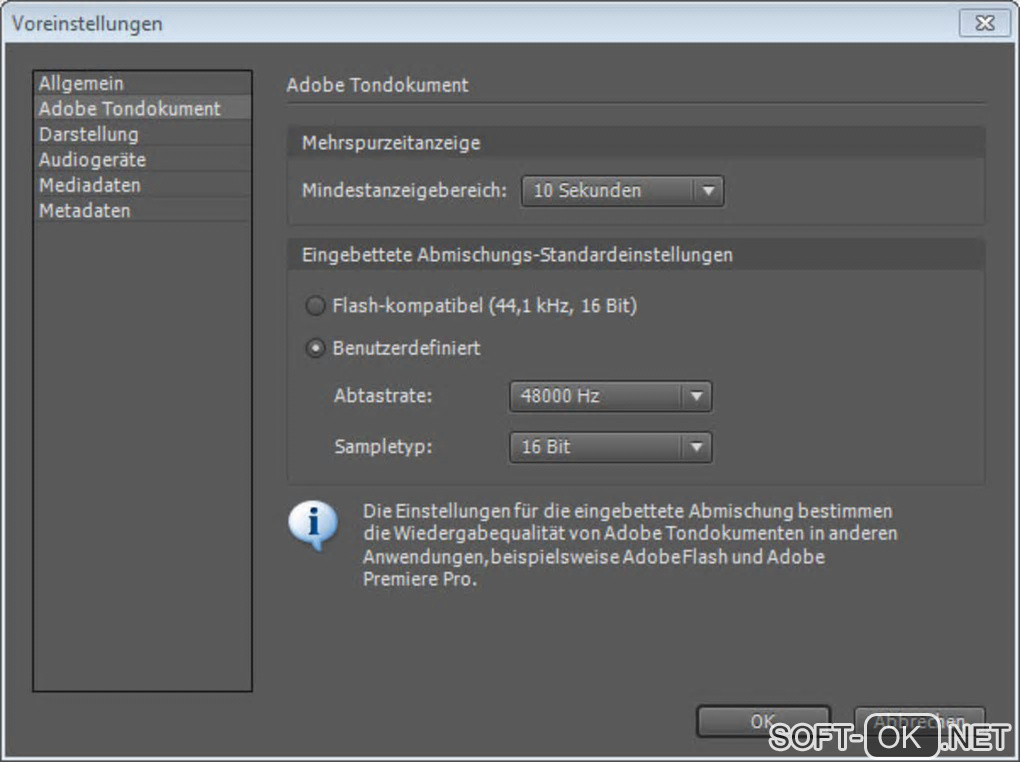Click the Abtastrate label
The image size is (1020, 762).
coord(383,396)
